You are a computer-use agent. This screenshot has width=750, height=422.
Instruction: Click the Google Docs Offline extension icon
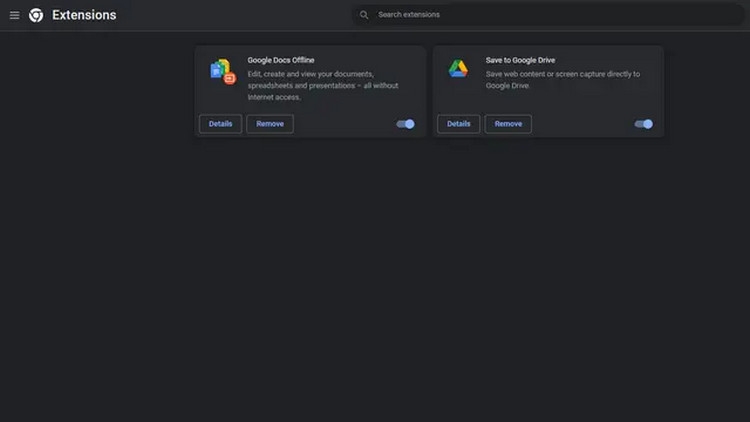click(222, 71)
